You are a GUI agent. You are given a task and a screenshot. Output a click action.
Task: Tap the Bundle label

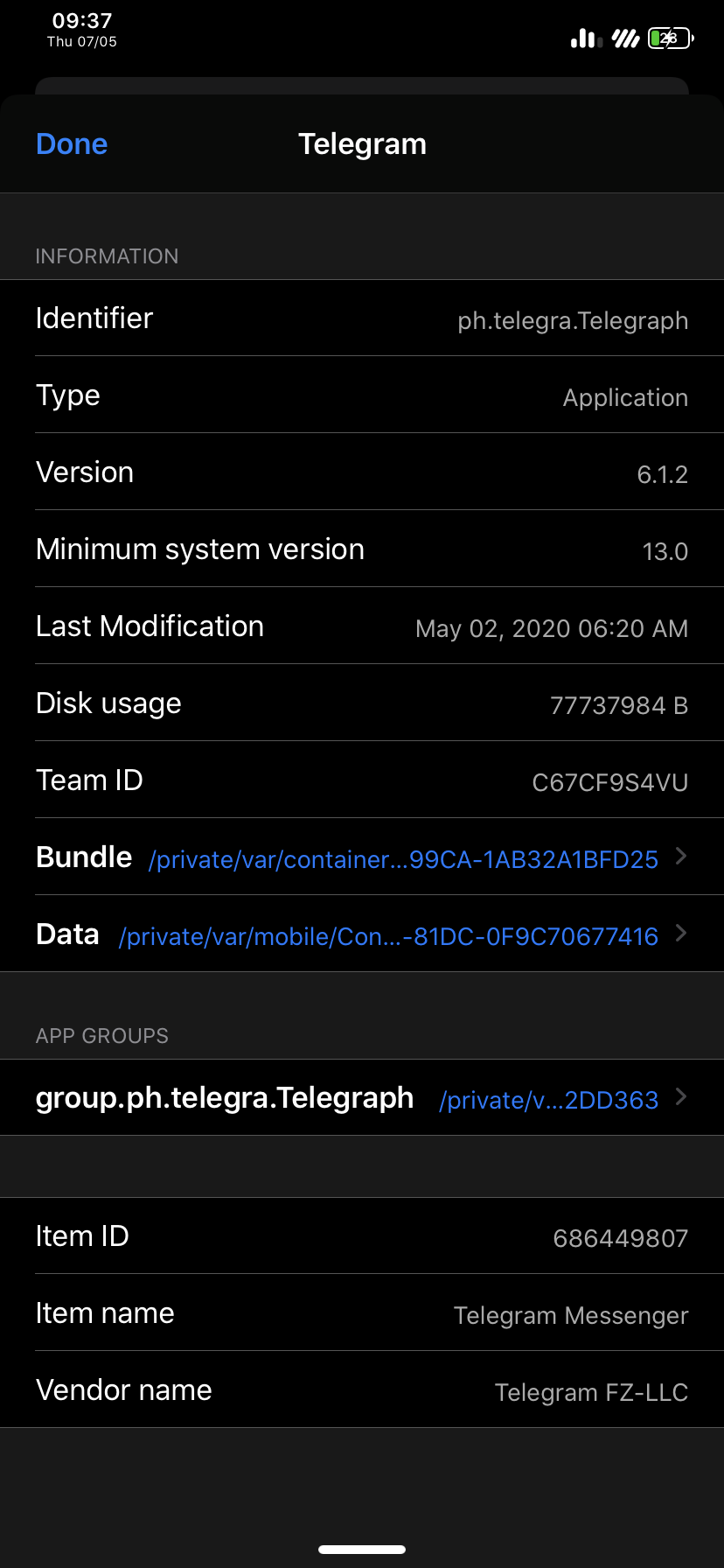point(84,857)
